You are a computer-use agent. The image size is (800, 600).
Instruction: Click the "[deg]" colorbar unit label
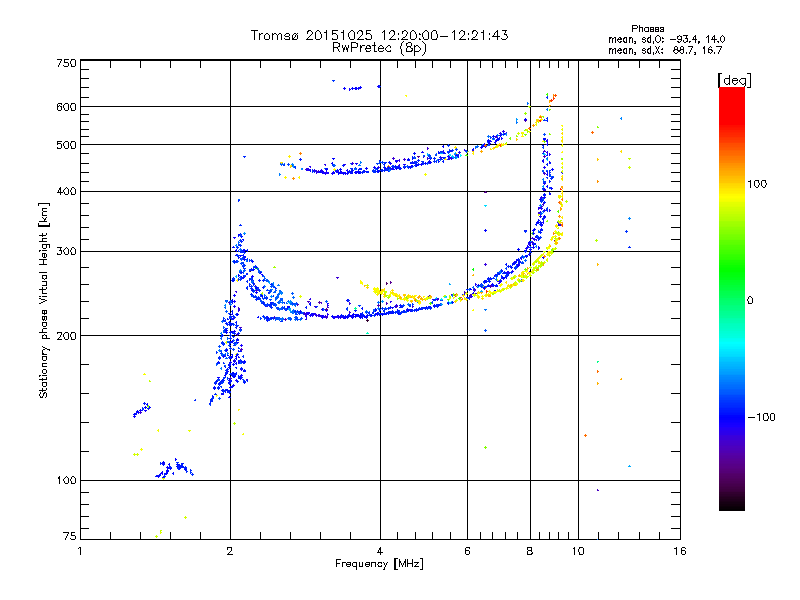coord(734,80)
